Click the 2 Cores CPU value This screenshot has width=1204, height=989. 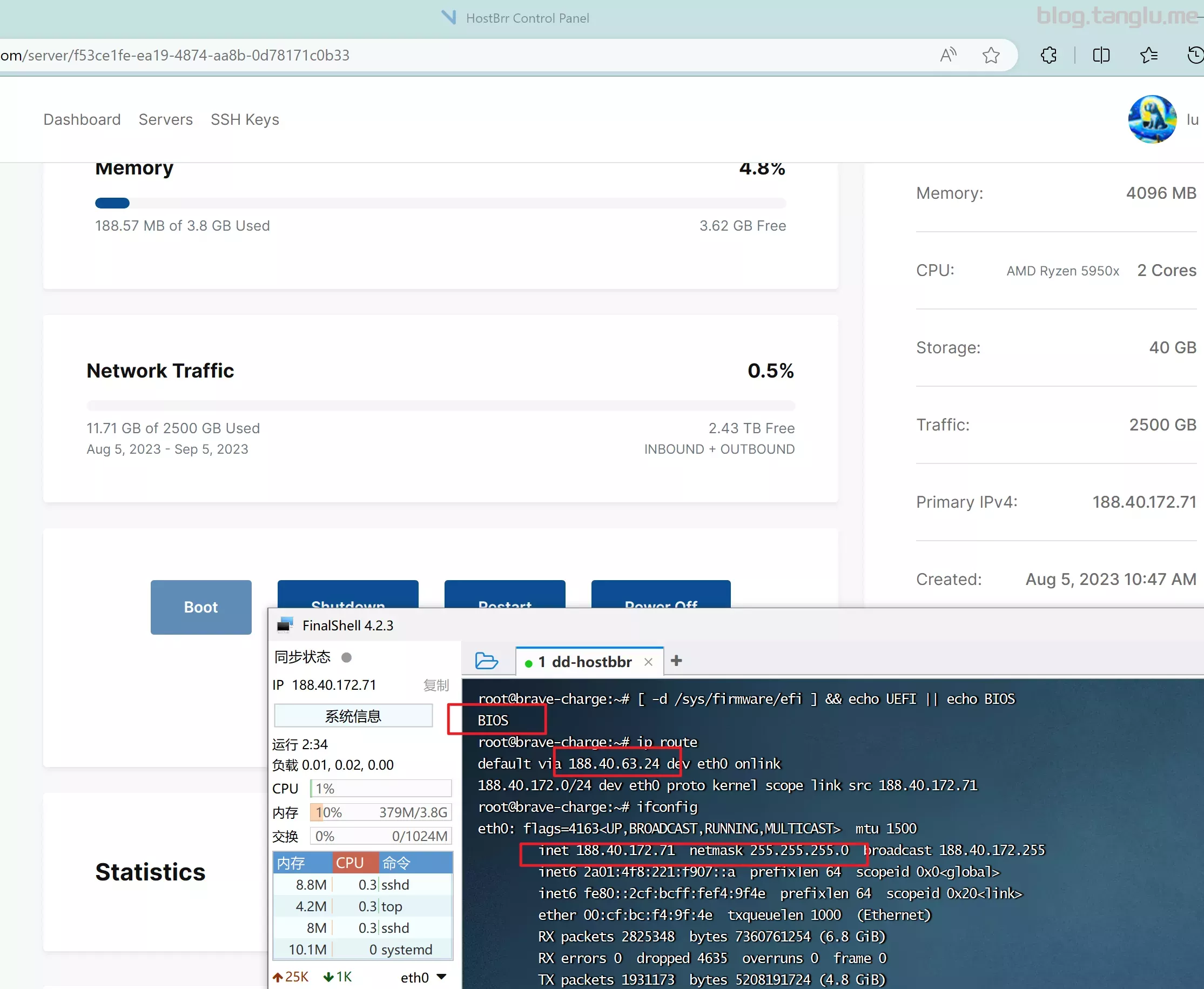point(1167,270)
